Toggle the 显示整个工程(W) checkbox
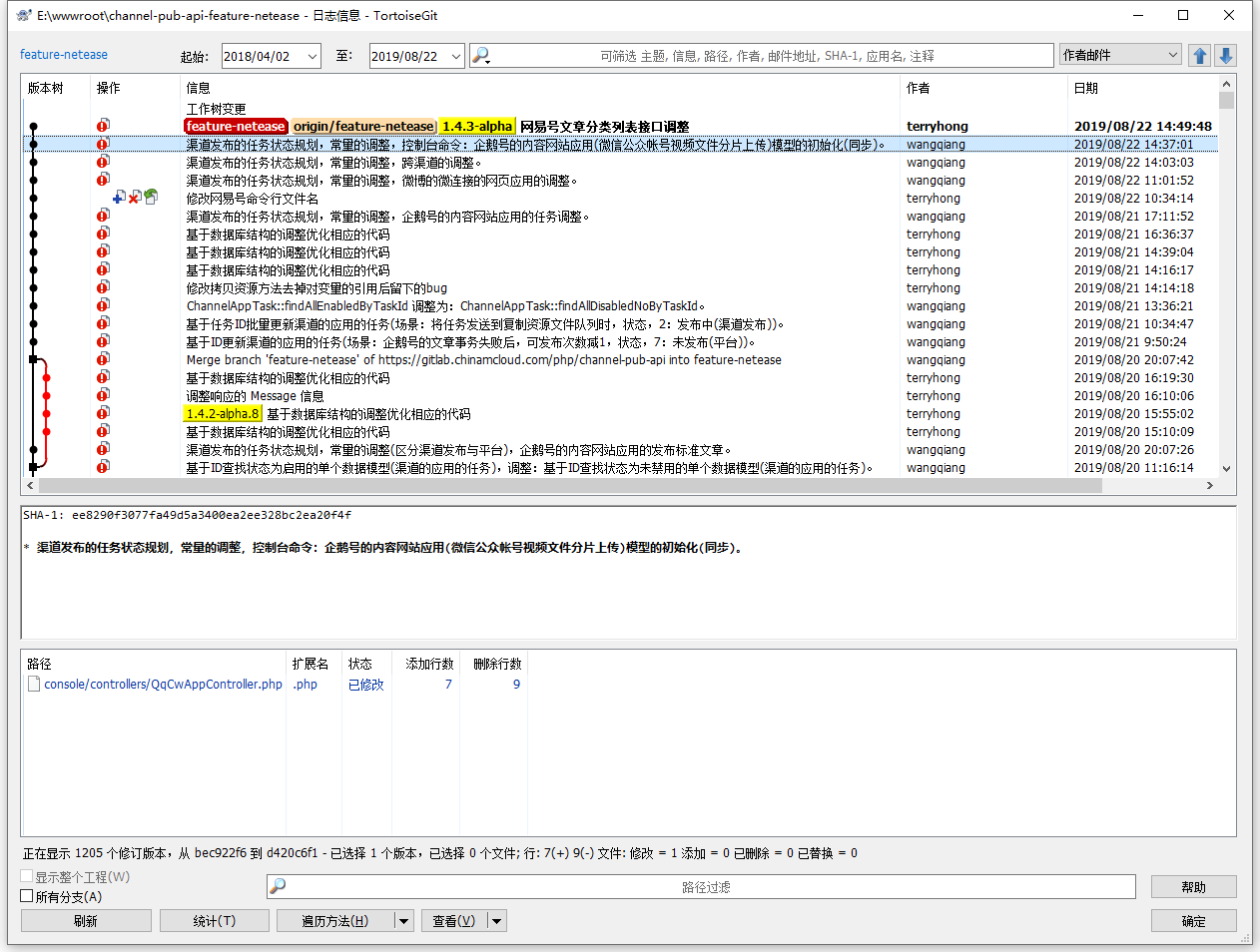This screenshot has height=952, width=1260. click(x=27, y=876)
